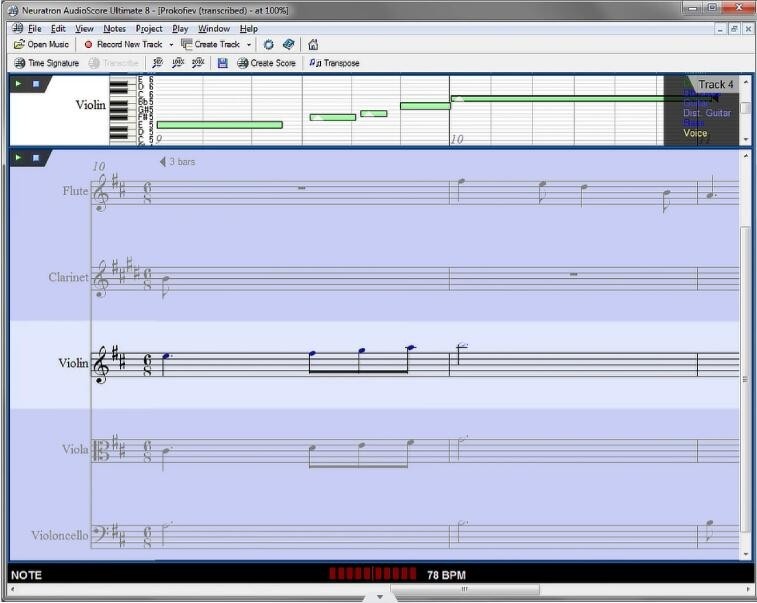Stop the Violin piano-roll track playback
Viewport: 757px width, 603px height.
point(36,84)
